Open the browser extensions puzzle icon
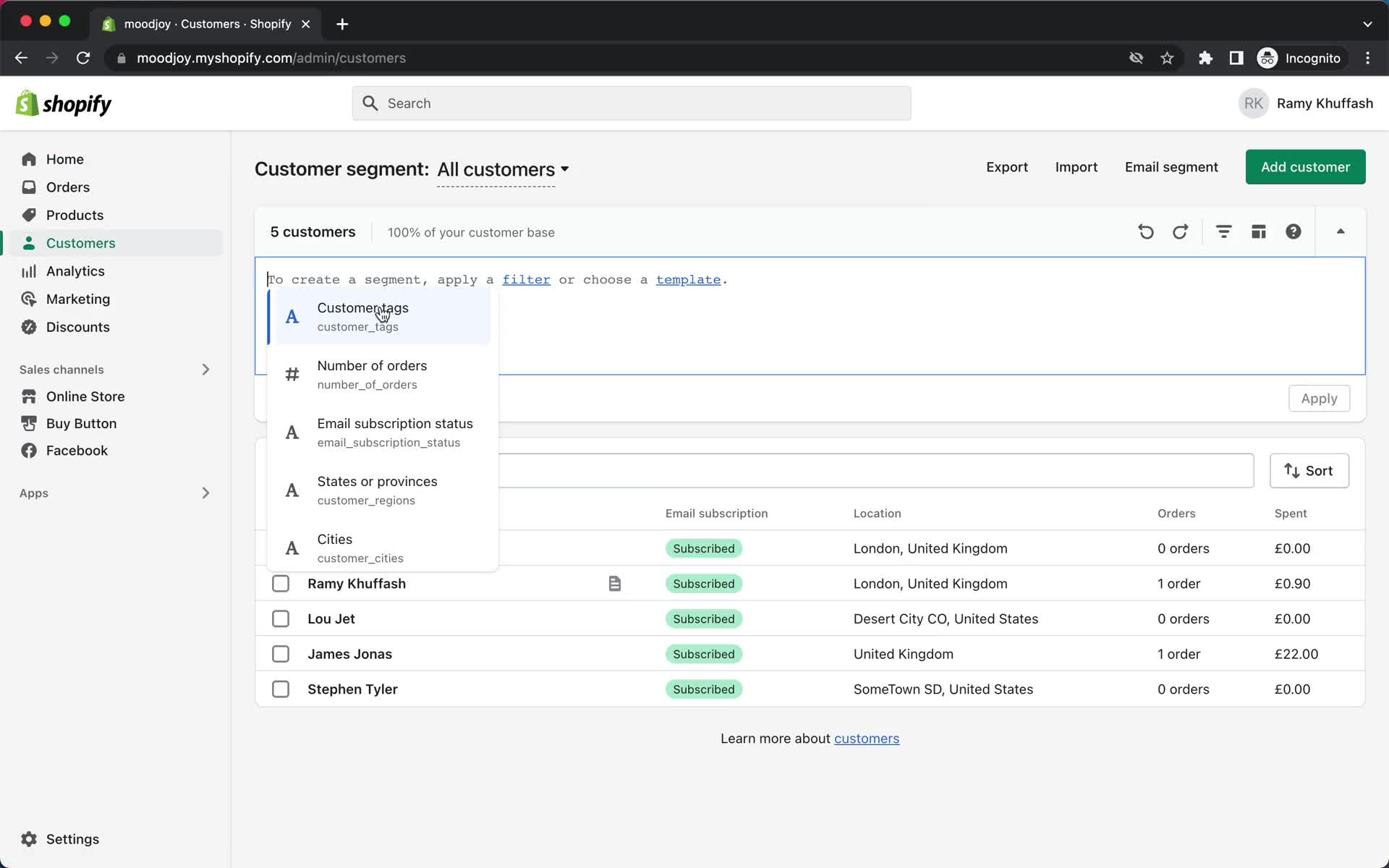This screenshot has width=1389, height=868. click(x=1205, y=58)
